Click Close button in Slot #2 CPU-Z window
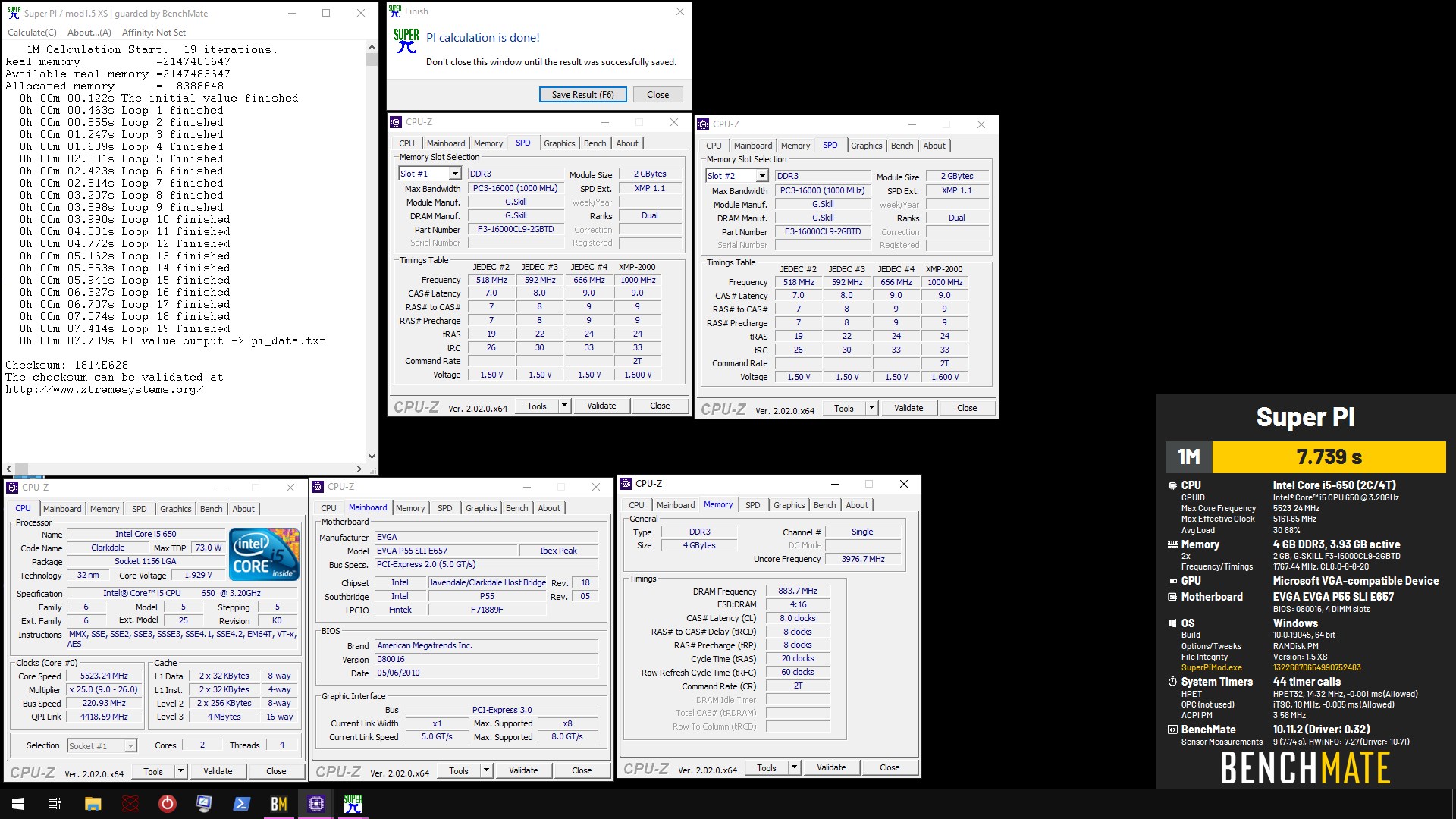1456x819 pixels. (967, 408)
